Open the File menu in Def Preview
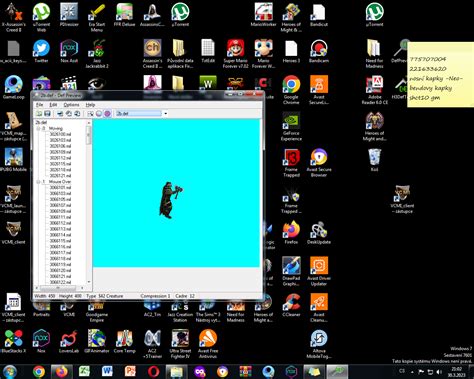 (x=39, y=105)
